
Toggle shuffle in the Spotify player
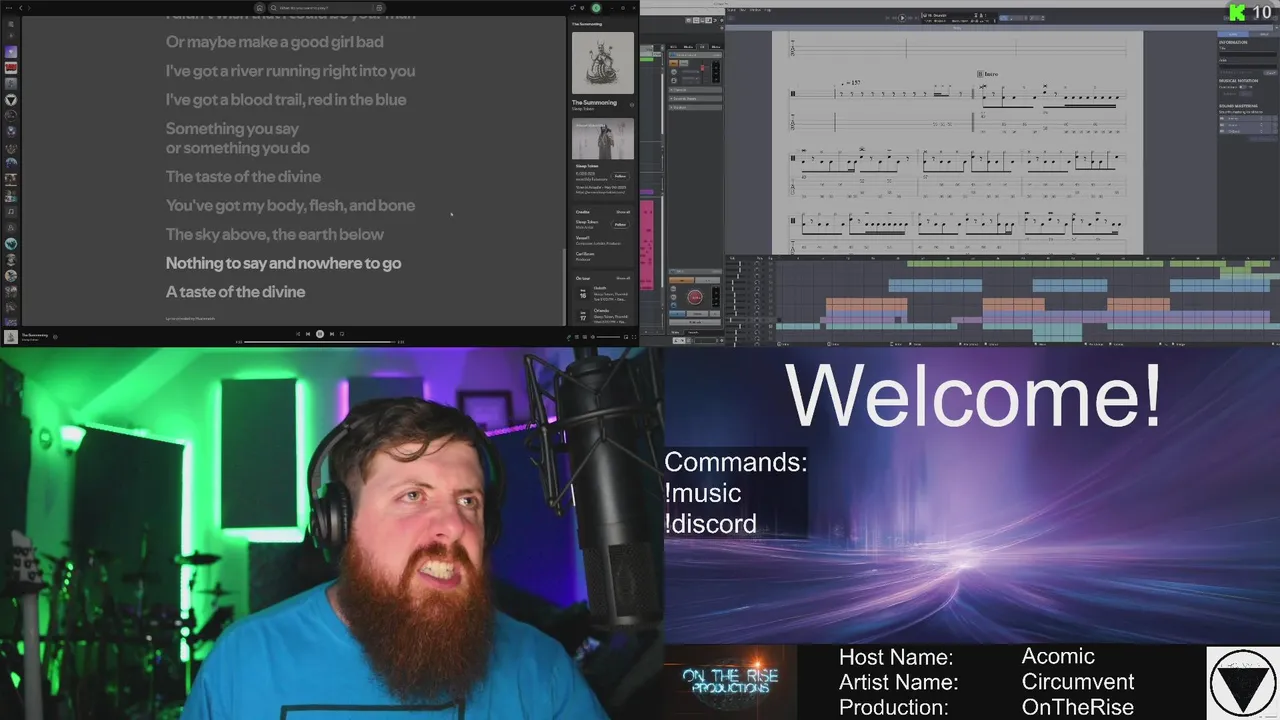click(297, 334)
